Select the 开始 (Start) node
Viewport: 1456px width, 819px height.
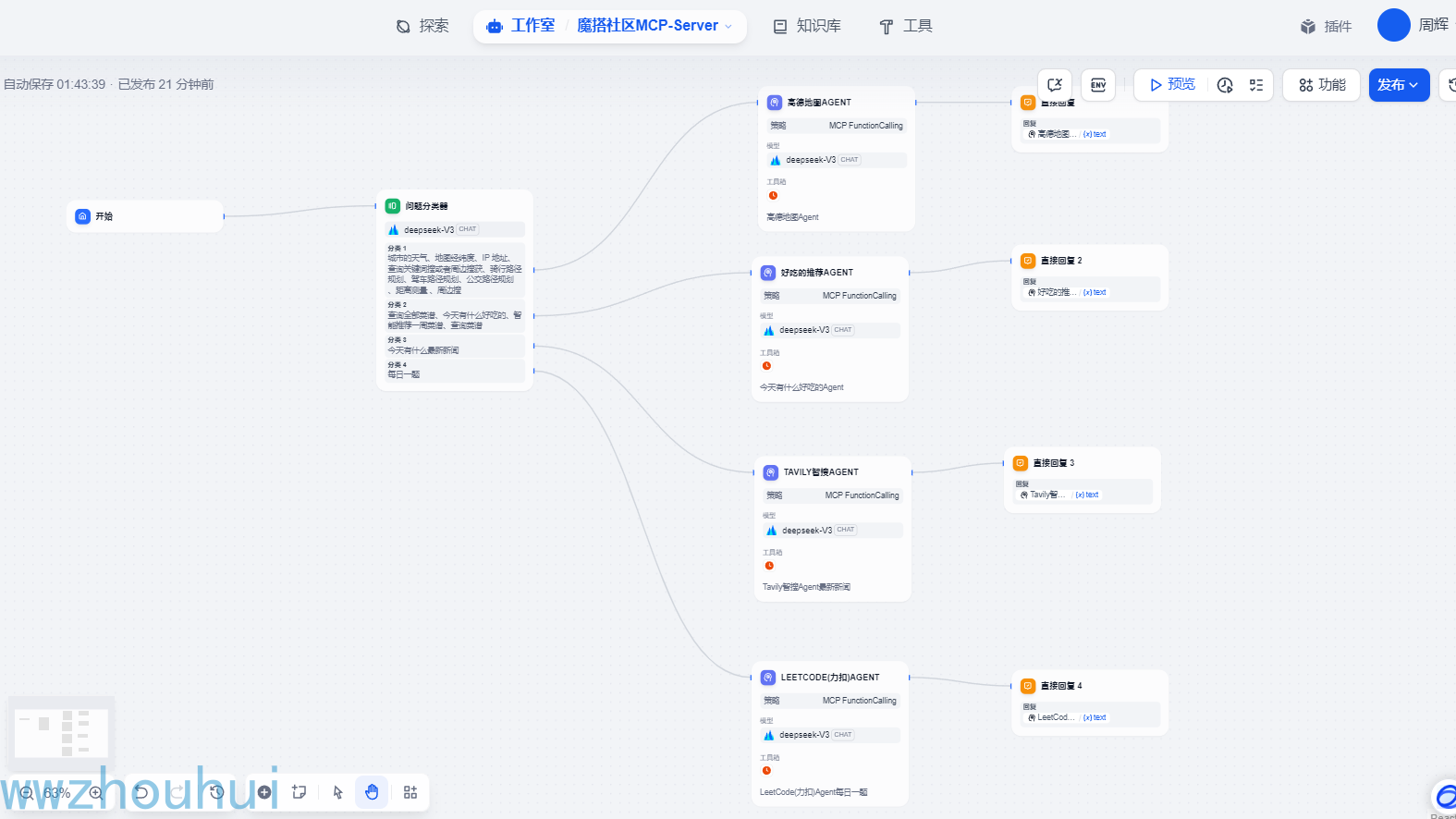145,216
